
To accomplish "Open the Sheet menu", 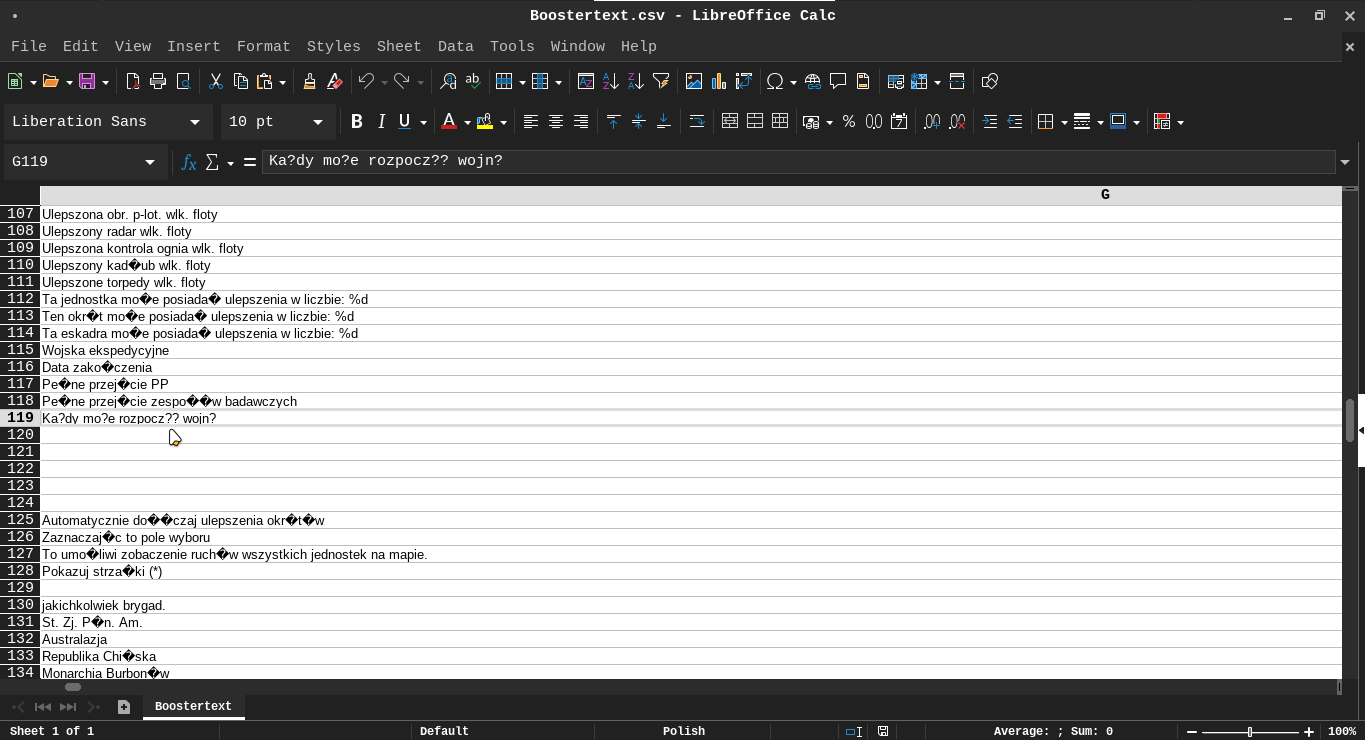I will tap(399, 46).
